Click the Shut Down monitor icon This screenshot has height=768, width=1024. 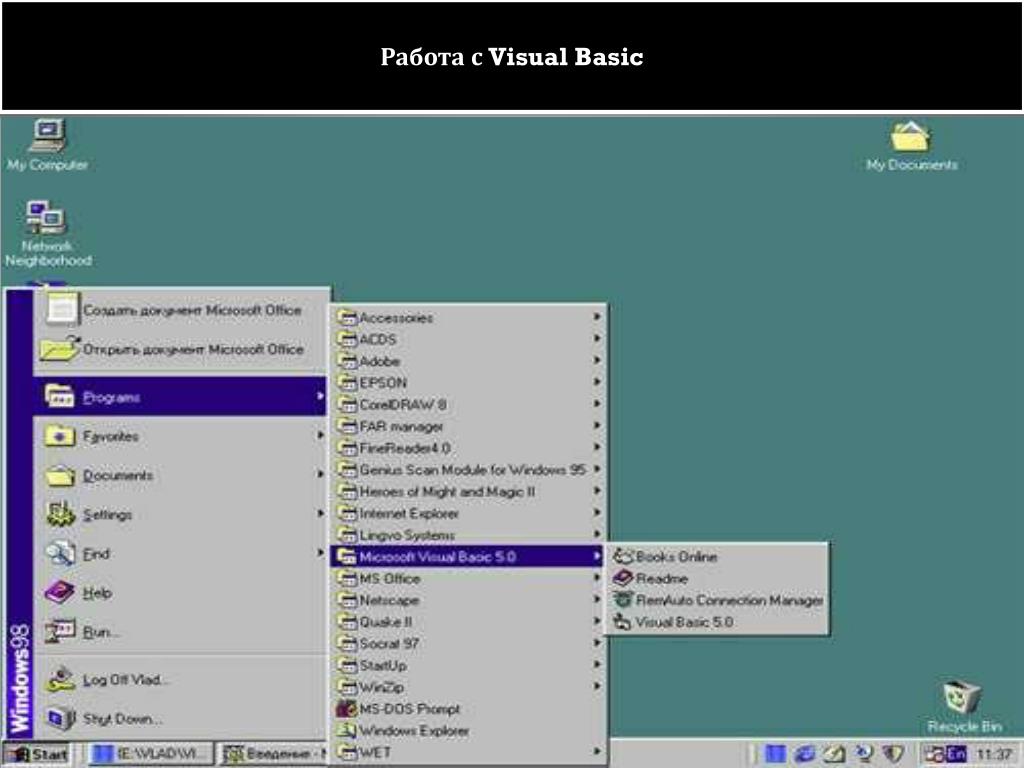(x=61, y=719)
